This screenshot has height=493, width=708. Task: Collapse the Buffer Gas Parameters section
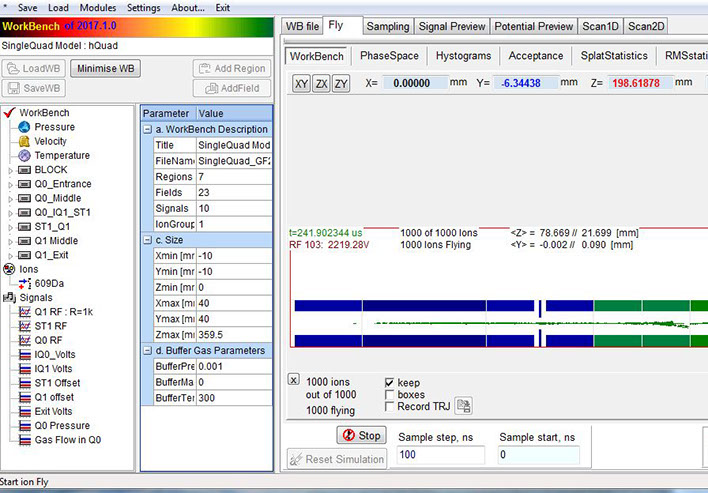point(148,350)
